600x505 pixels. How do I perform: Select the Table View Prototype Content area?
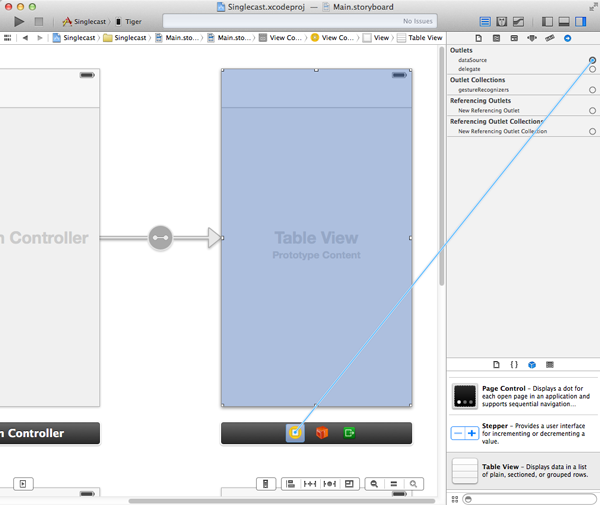[x=316, y=238]
